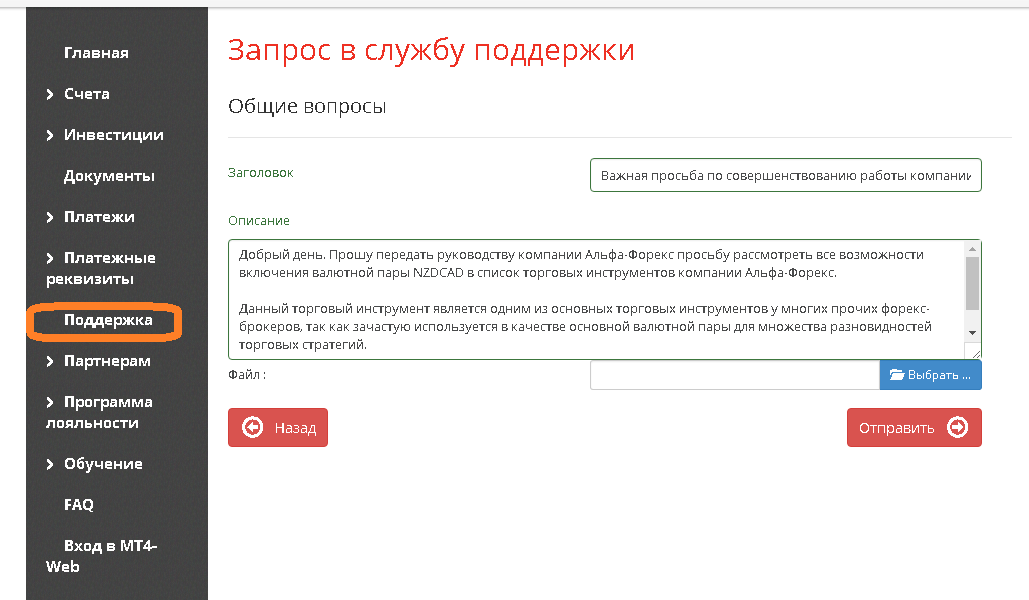
Task: Go to Документы in the sidebar
Action: [x=109, y=176]
